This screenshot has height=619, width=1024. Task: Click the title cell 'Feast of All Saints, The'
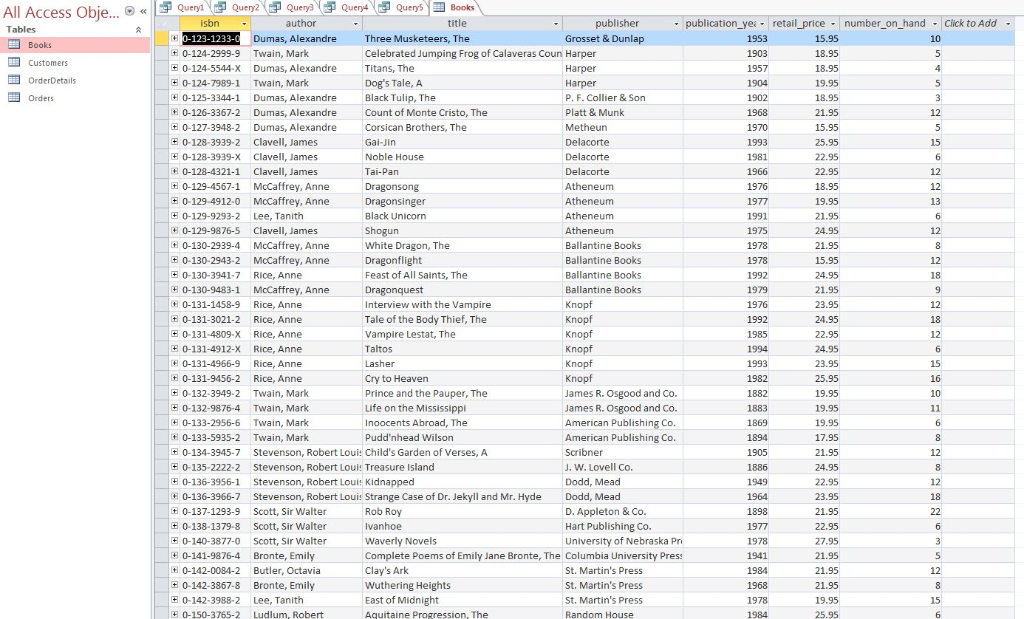pos(461,275)
